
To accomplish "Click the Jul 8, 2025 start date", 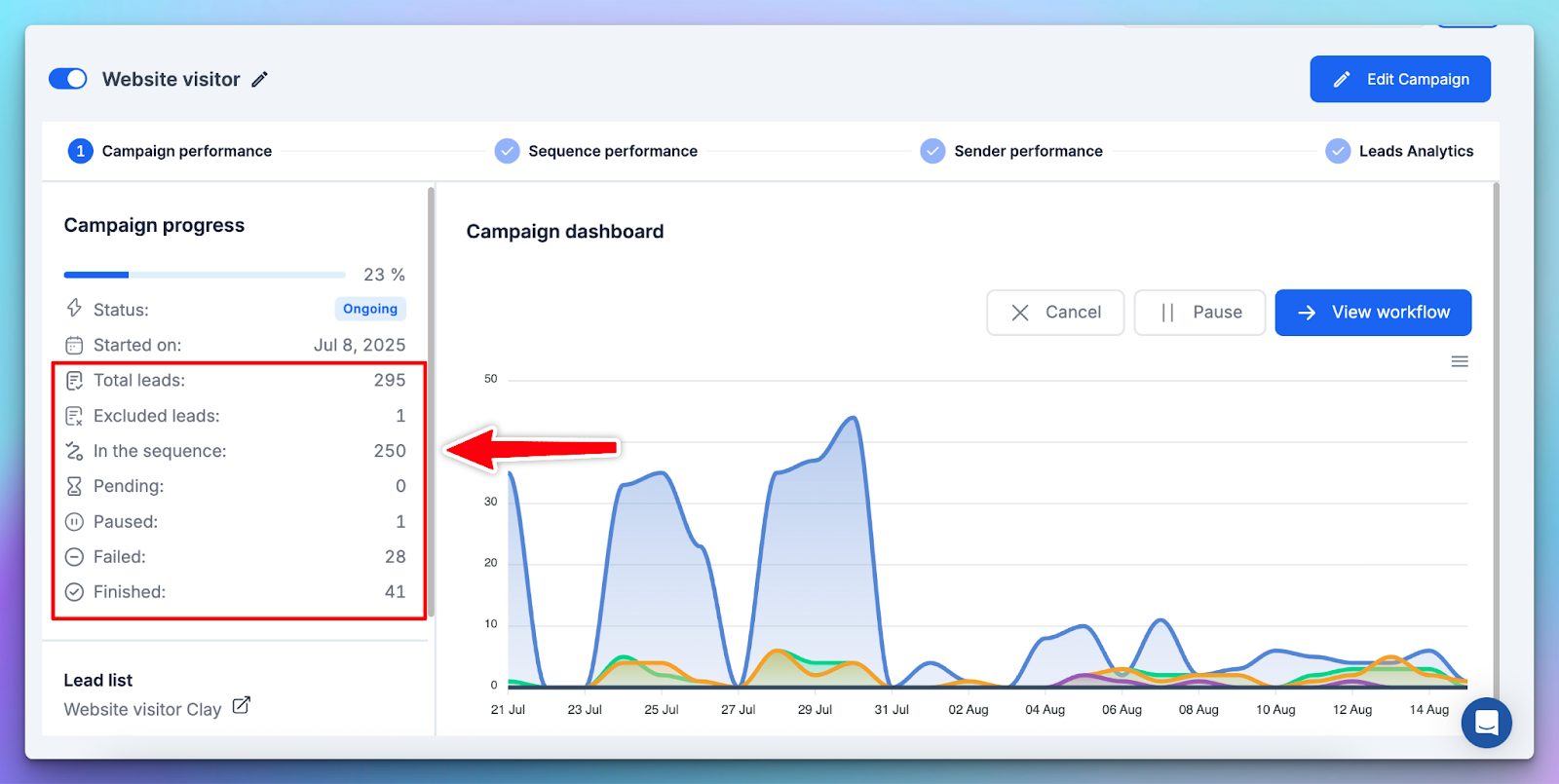I will pyautogui.click(x=360, y=345).
